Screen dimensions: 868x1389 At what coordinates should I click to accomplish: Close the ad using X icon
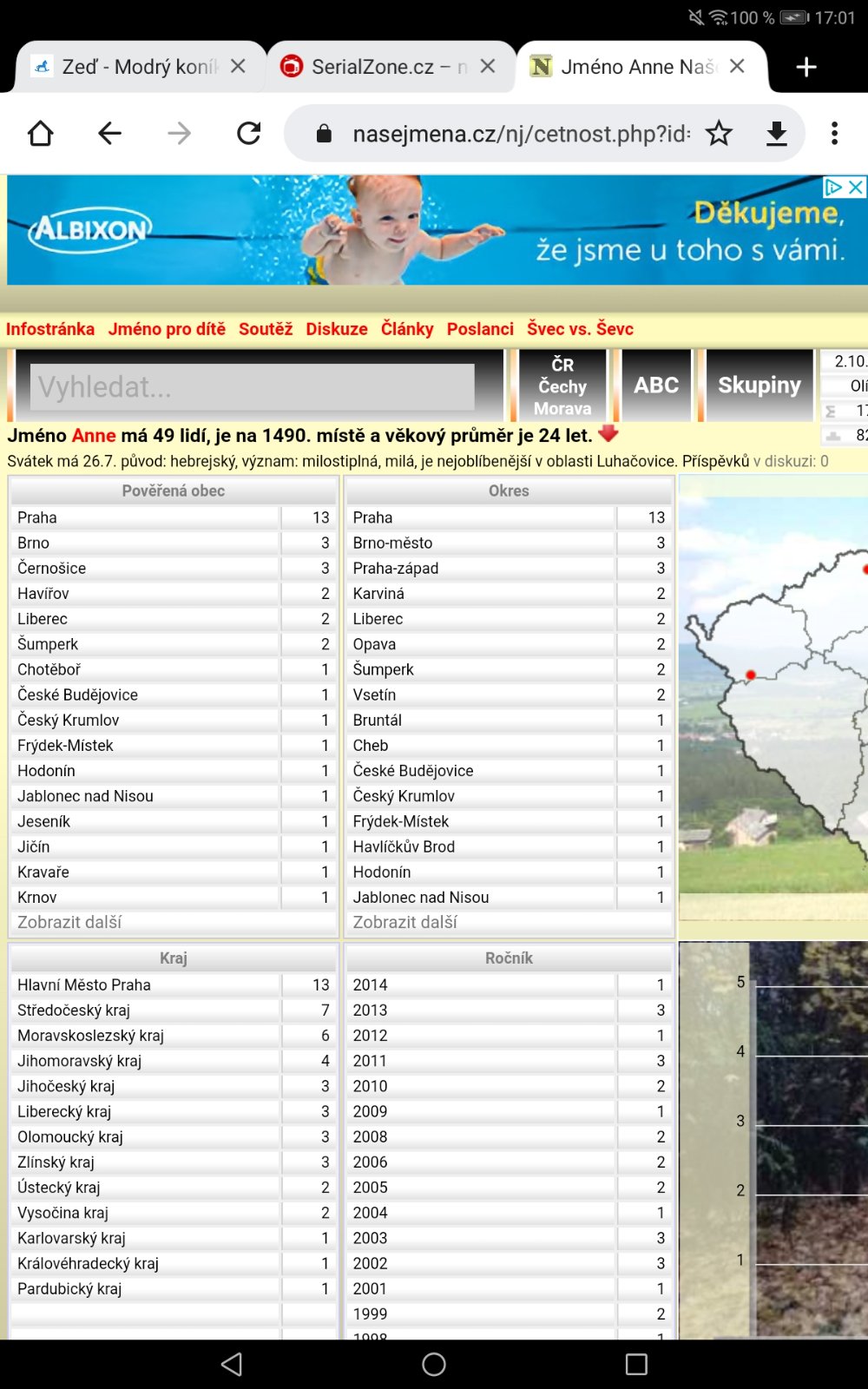tap(856, 187)
